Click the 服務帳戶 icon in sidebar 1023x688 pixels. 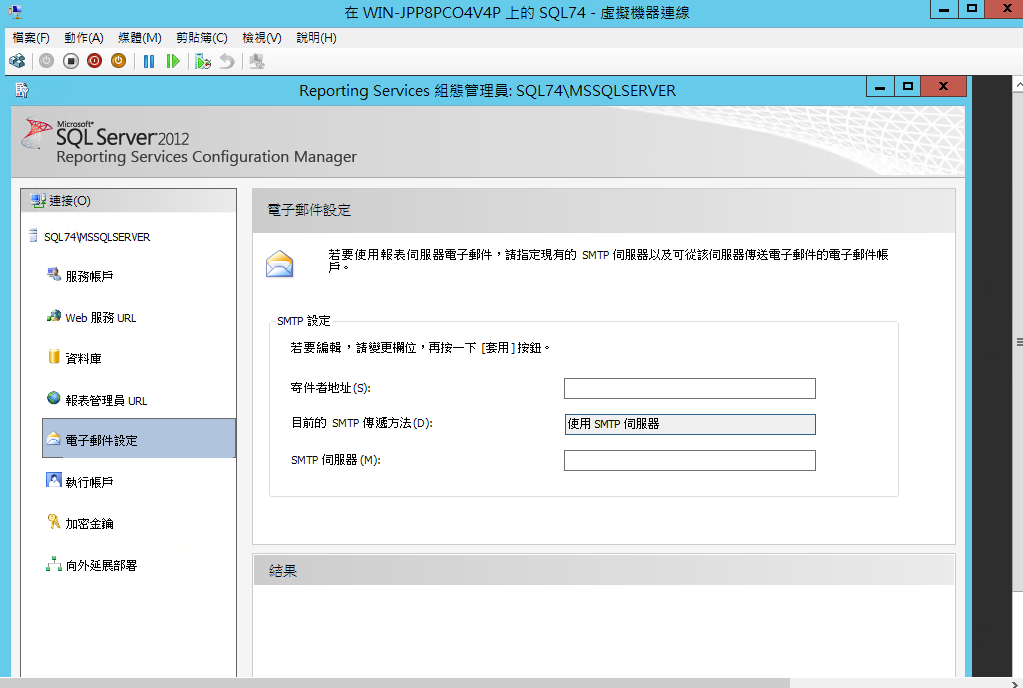[x=54, y=275]
